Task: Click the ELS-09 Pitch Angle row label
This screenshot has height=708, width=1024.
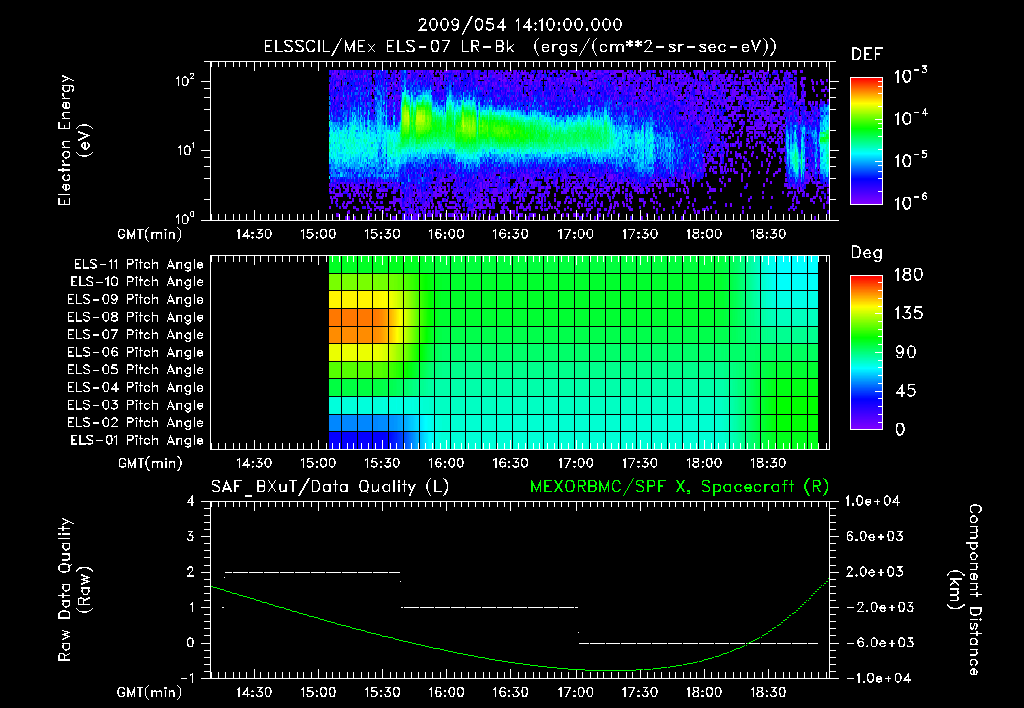Action: tap(136, 300)
